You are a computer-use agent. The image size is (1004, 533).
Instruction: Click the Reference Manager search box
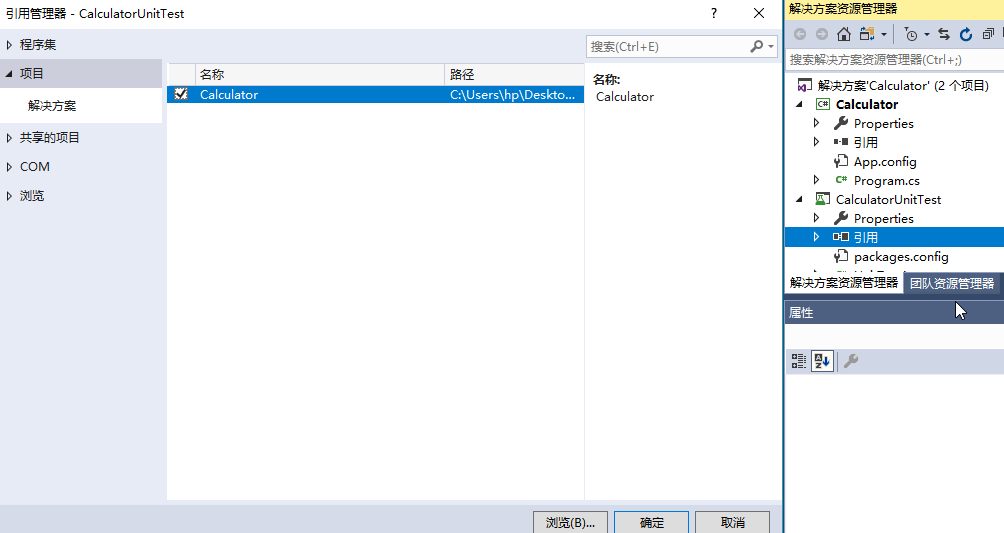[x=667, y=47]
